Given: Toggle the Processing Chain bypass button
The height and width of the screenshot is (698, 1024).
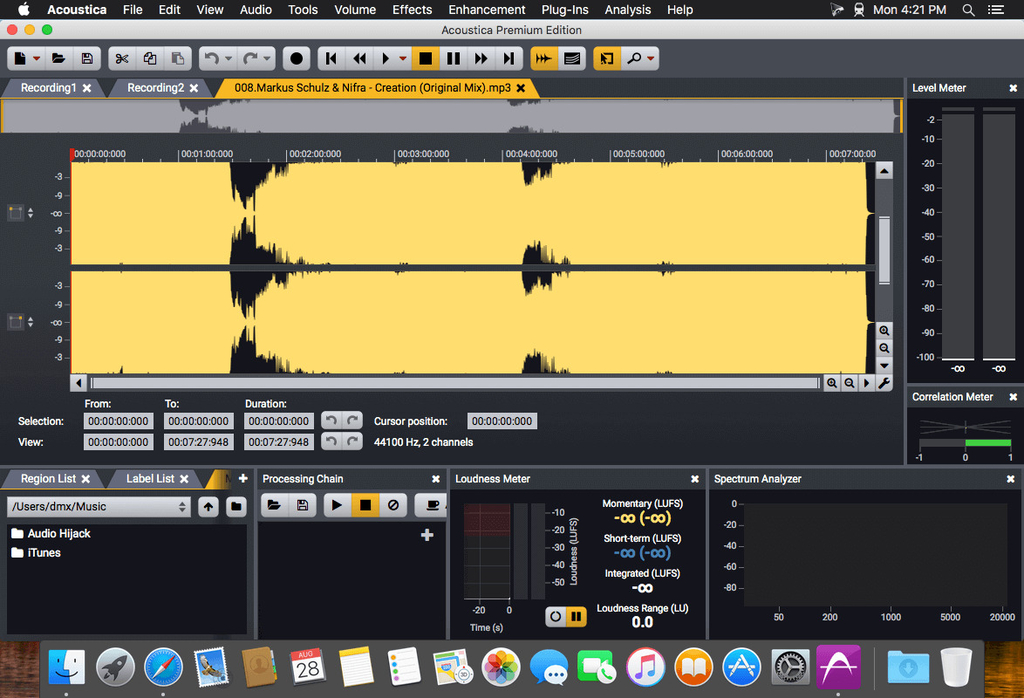Looking at the screenshot, I should [393, 506].
